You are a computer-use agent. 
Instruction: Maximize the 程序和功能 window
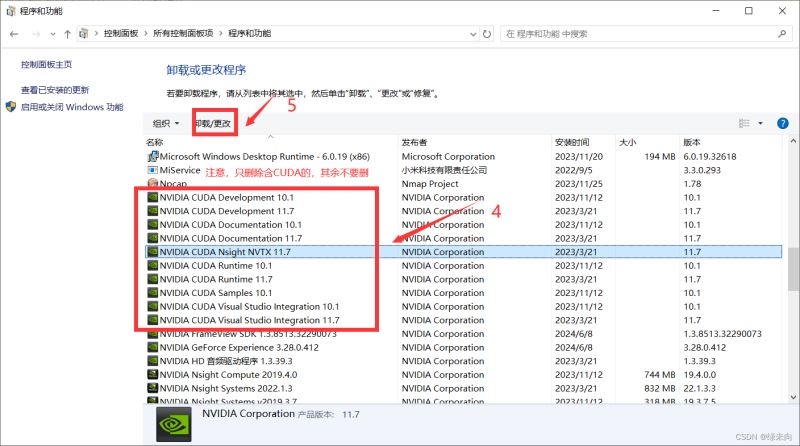coord(748,11)
